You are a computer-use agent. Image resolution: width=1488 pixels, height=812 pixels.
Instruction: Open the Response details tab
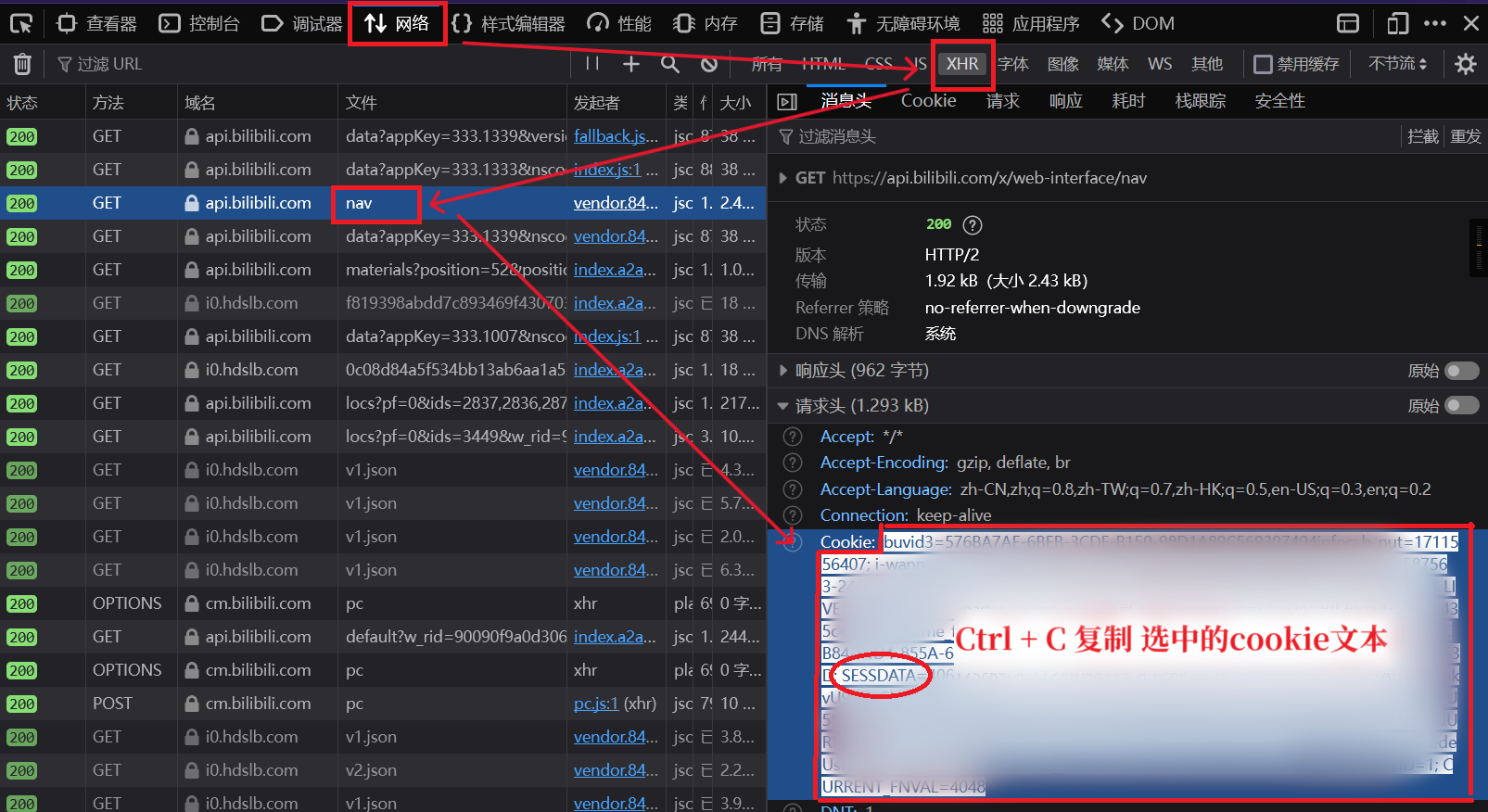(x=1066, y=101)
